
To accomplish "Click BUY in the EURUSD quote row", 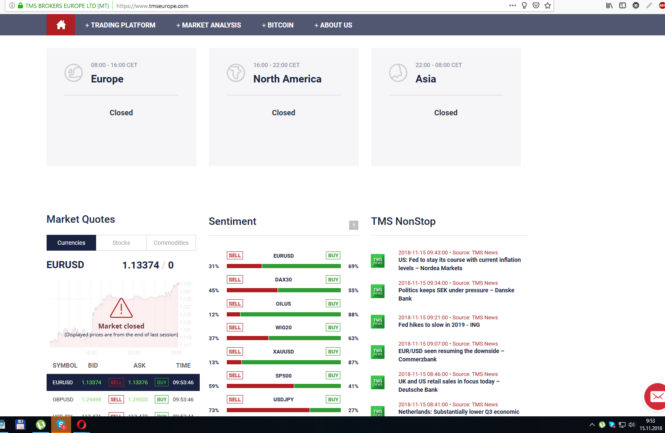I will click(161, 382).
